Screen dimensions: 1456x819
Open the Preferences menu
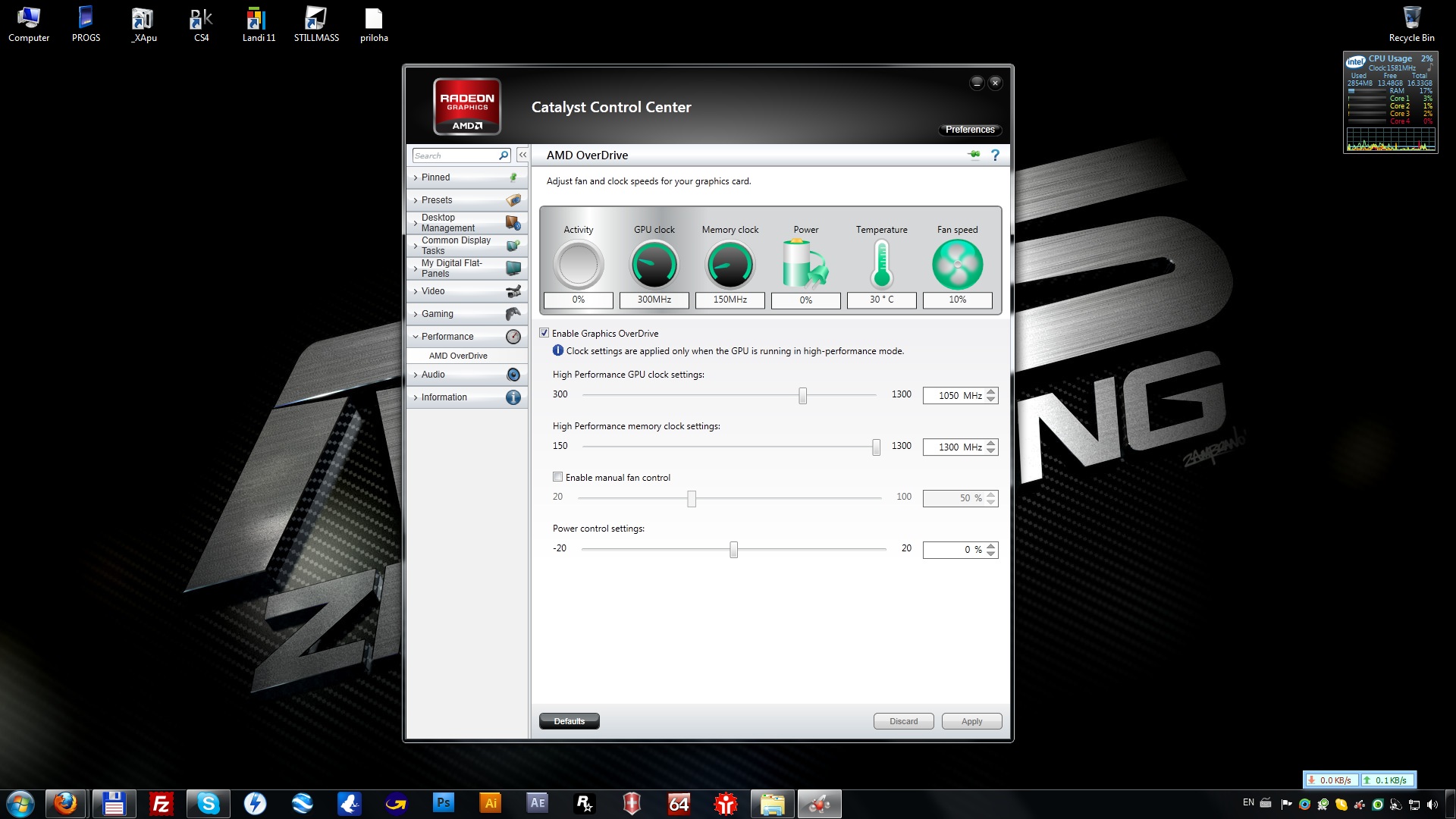tap(970, 130)
